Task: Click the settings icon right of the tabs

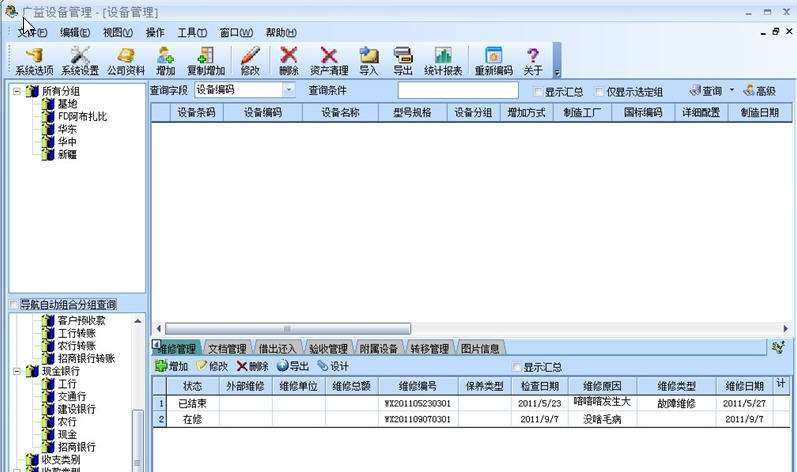Action: 778,348
